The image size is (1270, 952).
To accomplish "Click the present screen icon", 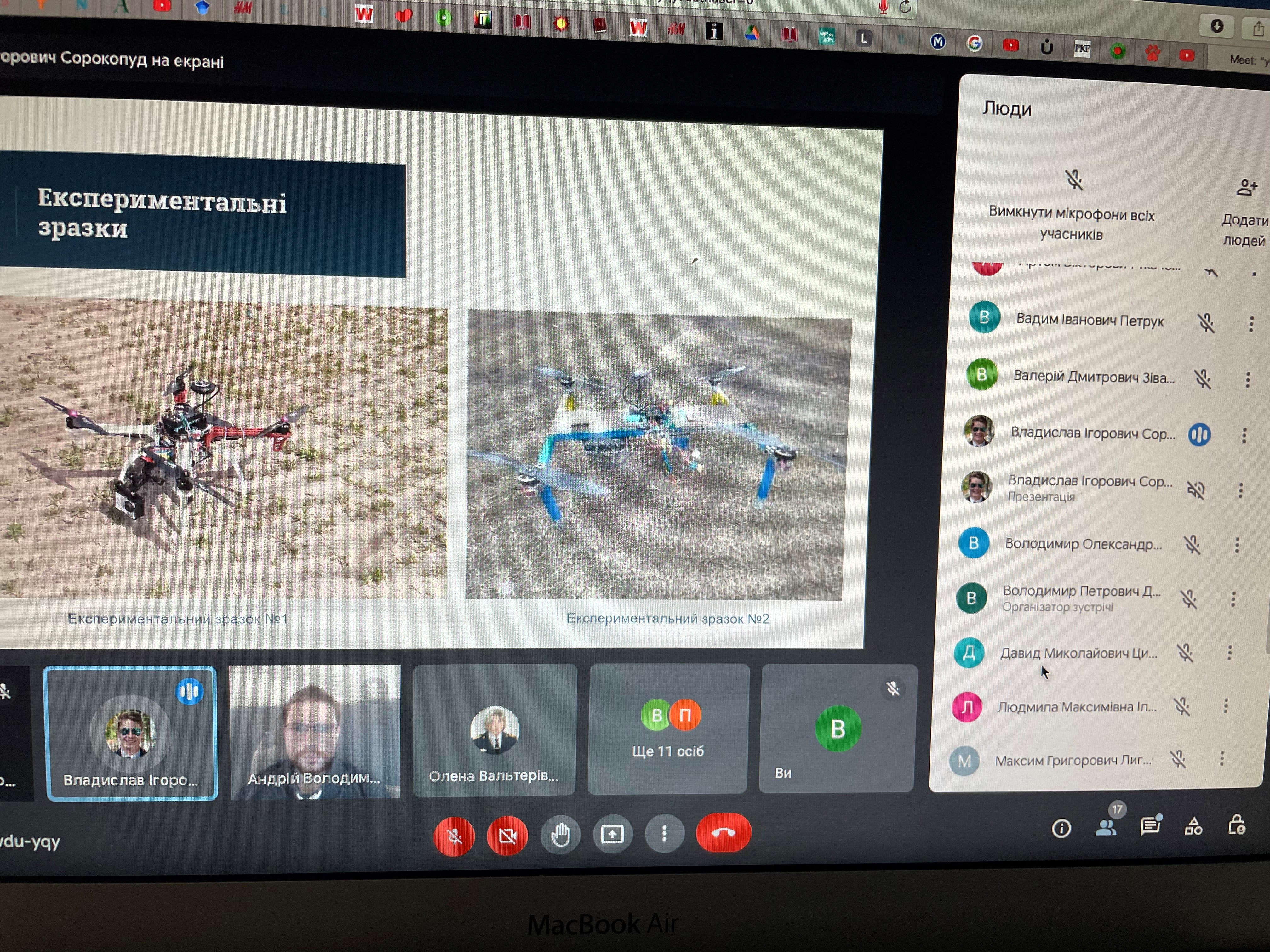I will 612,834.
